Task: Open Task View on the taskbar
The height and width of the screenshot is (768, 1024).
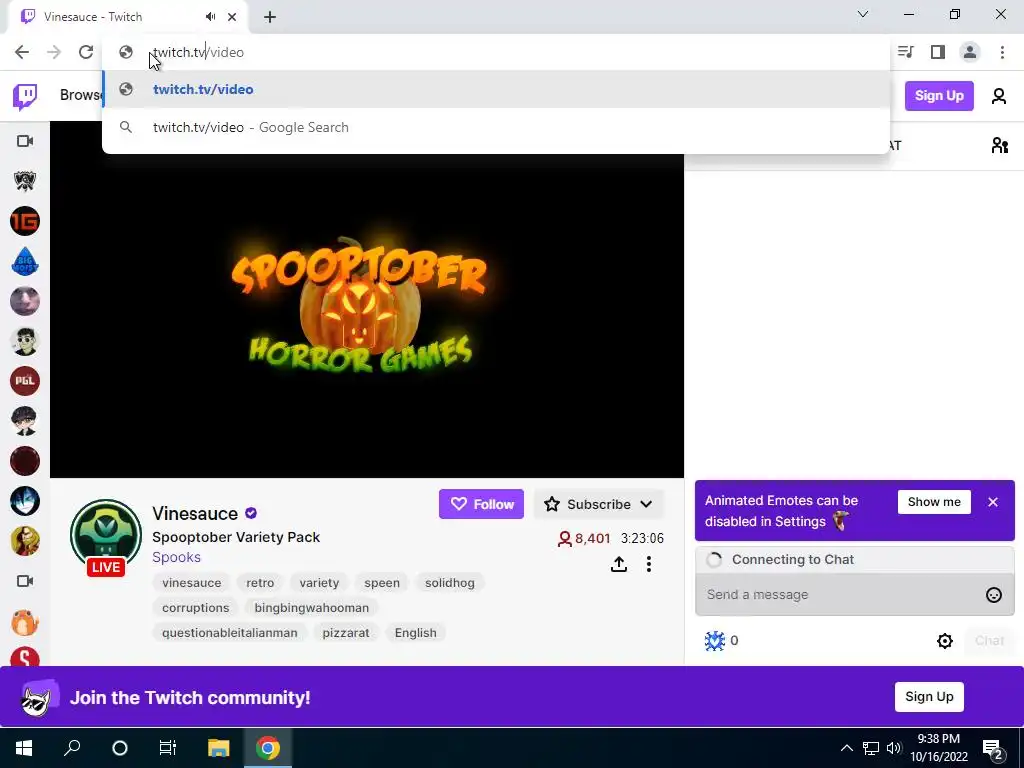Action: click(168, 748)
